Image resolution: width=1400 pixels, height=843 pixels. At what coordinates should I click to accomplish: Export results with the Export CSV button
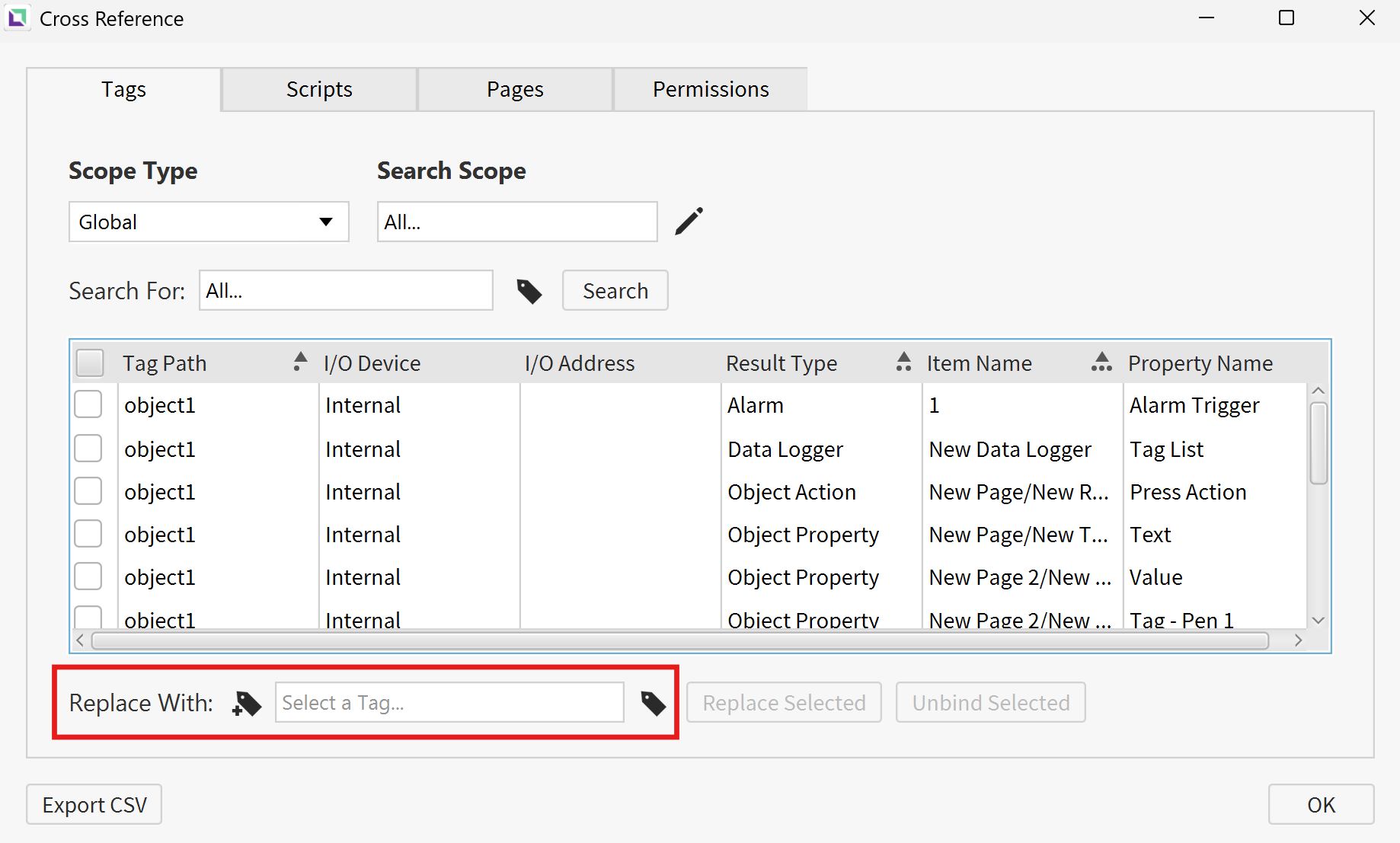click(94, 804)
